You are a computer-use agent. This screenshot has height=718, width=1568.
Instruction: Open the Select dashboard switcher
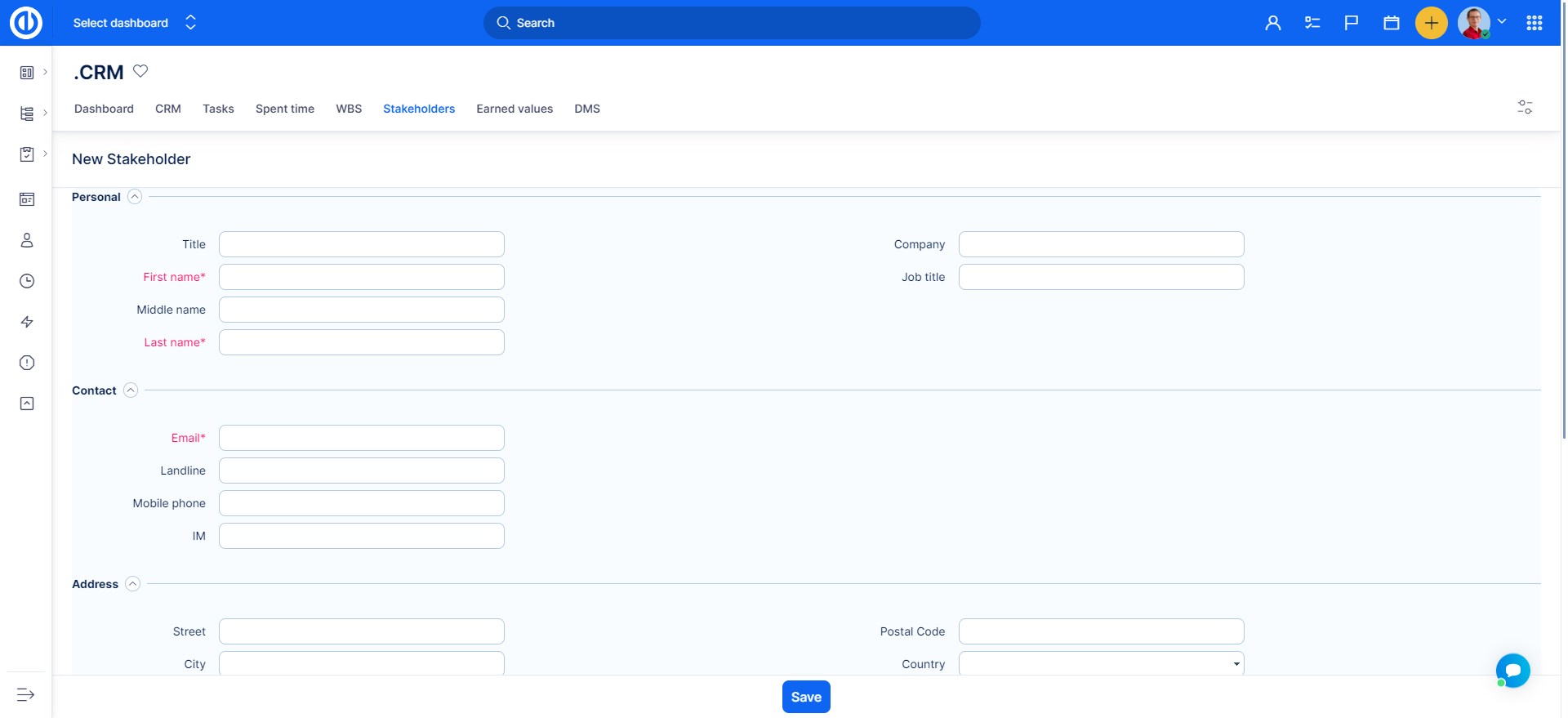click(x=135, y=23)
